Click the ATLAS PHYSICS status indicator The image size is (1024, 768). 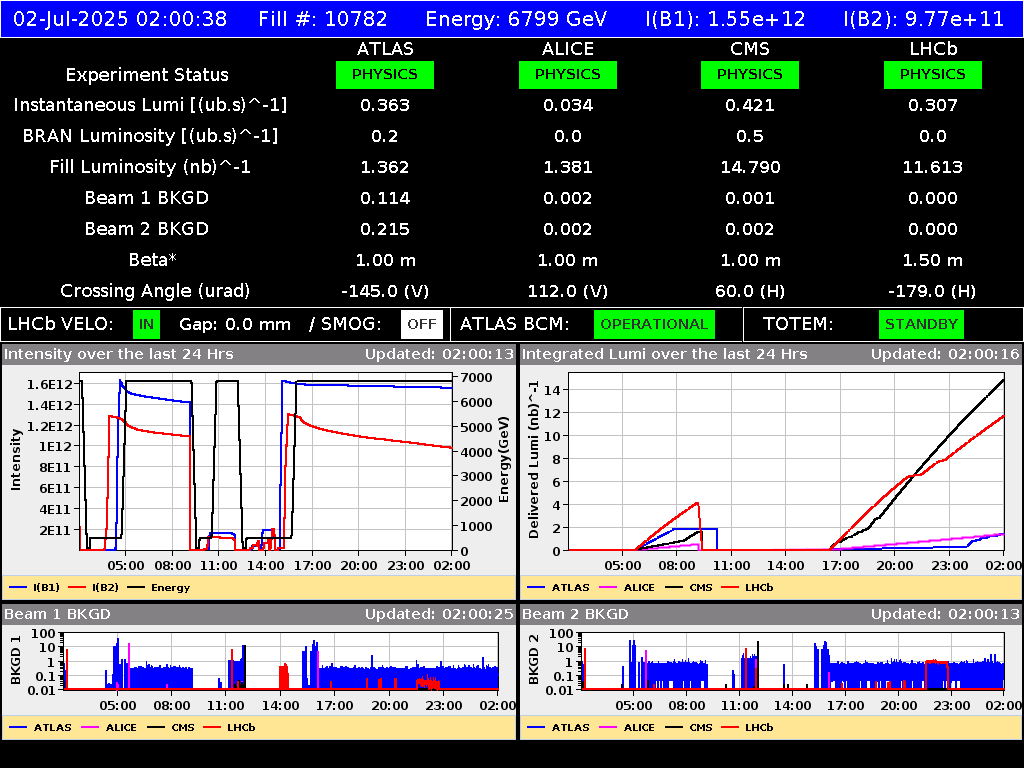[385, 74]
